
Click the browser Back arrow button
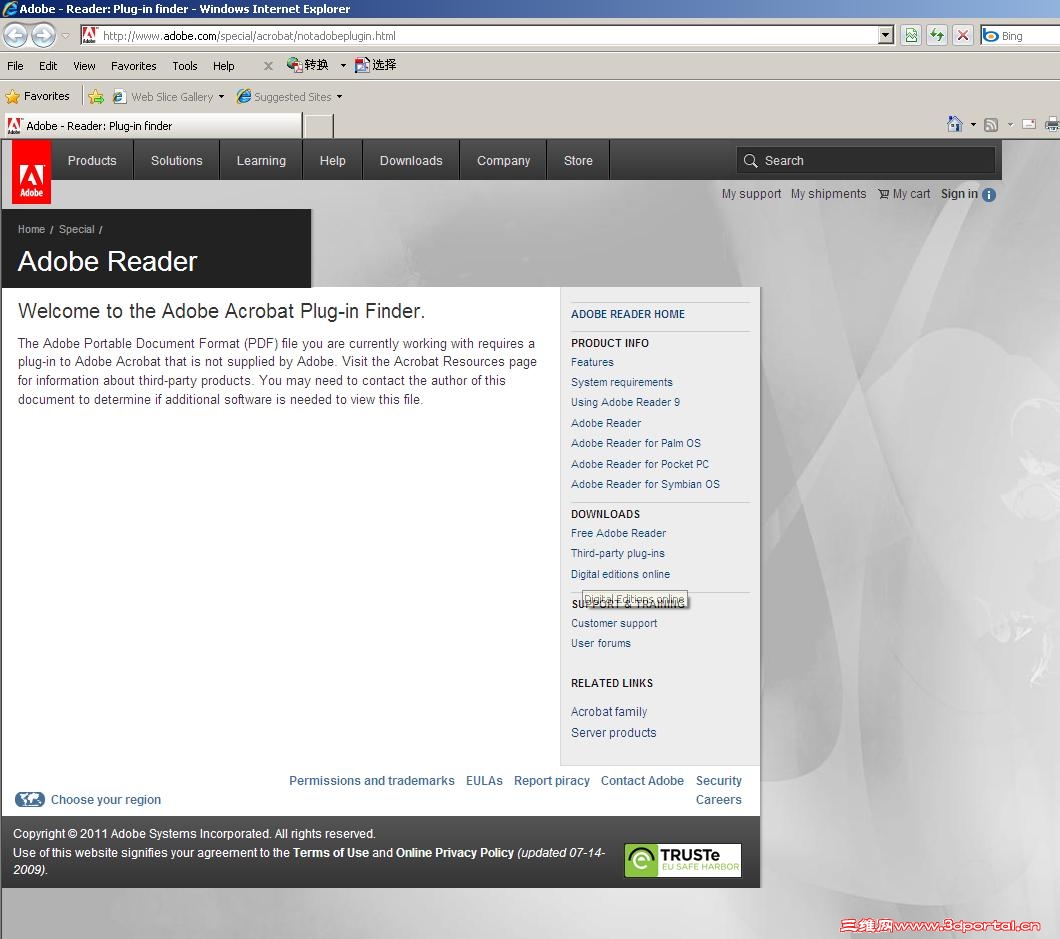coord(16,35)
